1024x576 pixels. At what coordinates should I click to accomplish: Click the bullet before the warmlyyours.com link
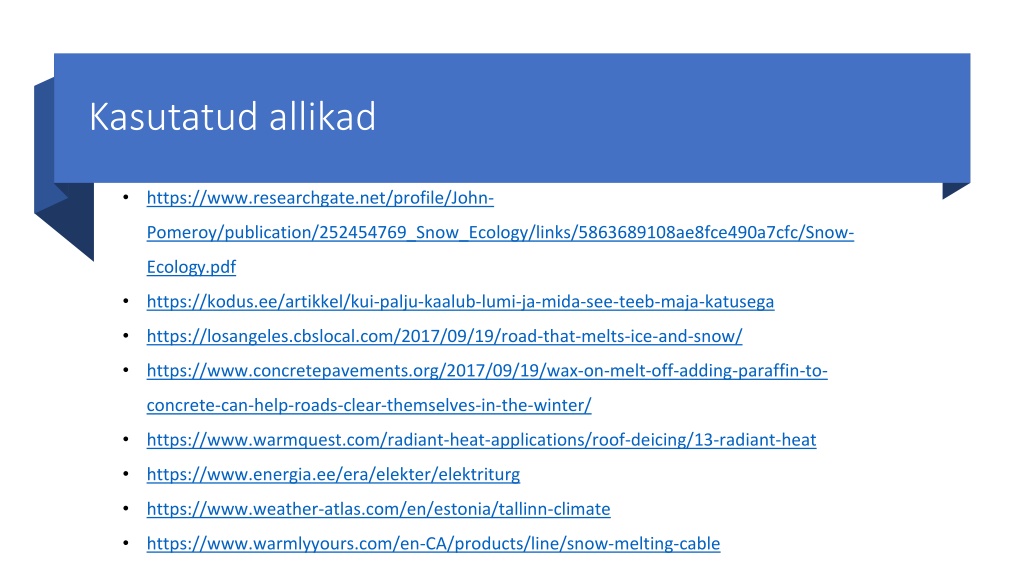click(x=126, y=543)
